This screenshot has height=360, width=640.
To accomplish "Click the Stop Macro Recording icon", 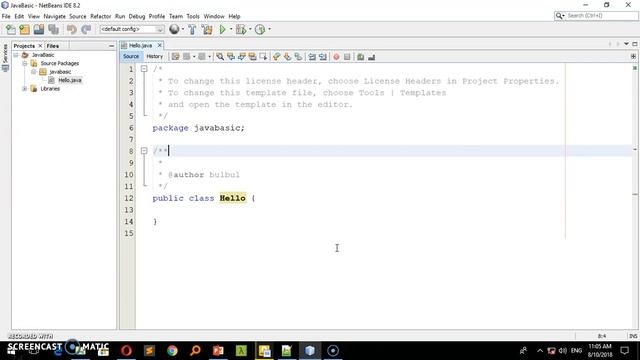I will coord(347,57).
